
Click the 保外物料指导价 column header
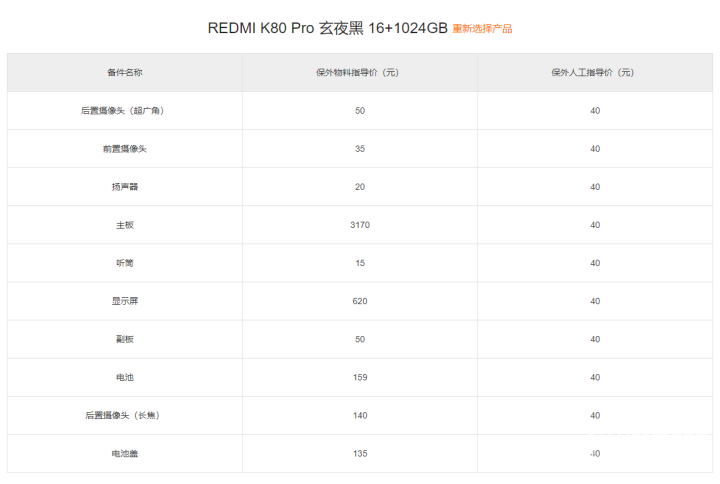(357, 73)
